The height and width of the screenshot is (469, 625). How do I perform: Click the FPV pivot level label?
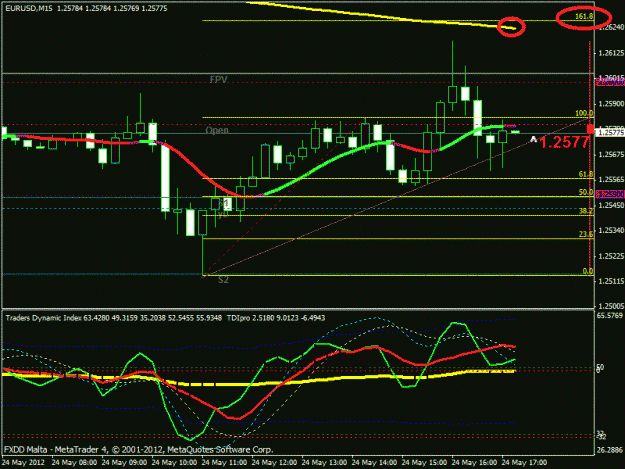click(x=218, y=79)
